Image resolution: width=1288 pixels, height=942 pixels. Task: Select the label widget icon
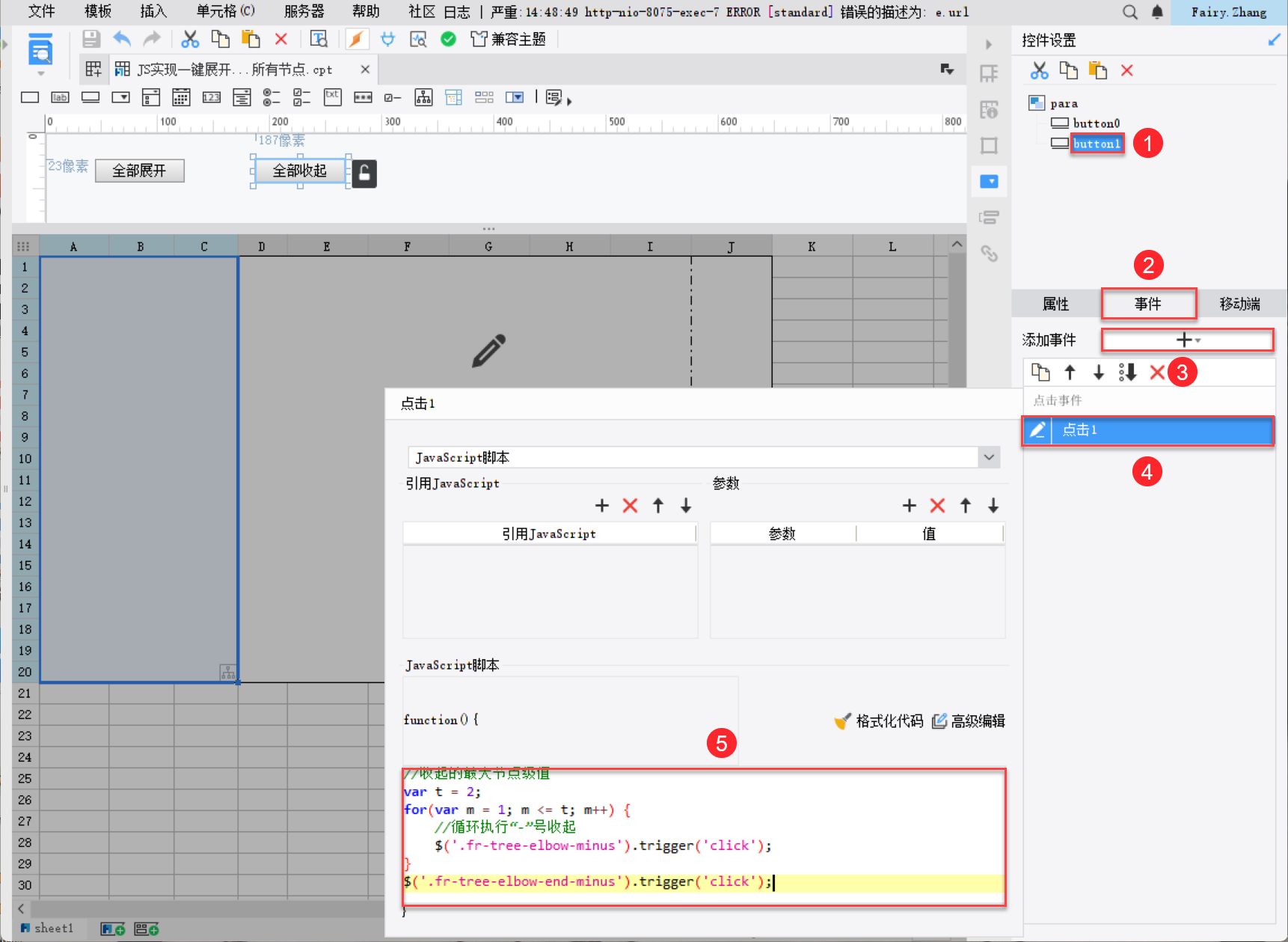60,97
